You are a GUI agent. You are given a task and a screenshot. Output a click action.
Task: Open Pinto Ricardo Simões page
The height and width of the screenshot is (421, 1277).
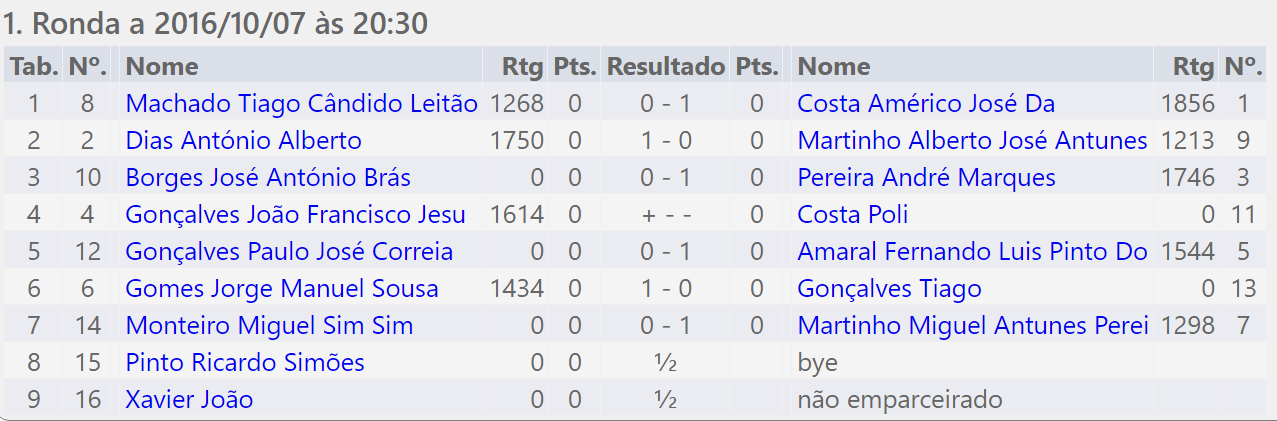[245, 363]
